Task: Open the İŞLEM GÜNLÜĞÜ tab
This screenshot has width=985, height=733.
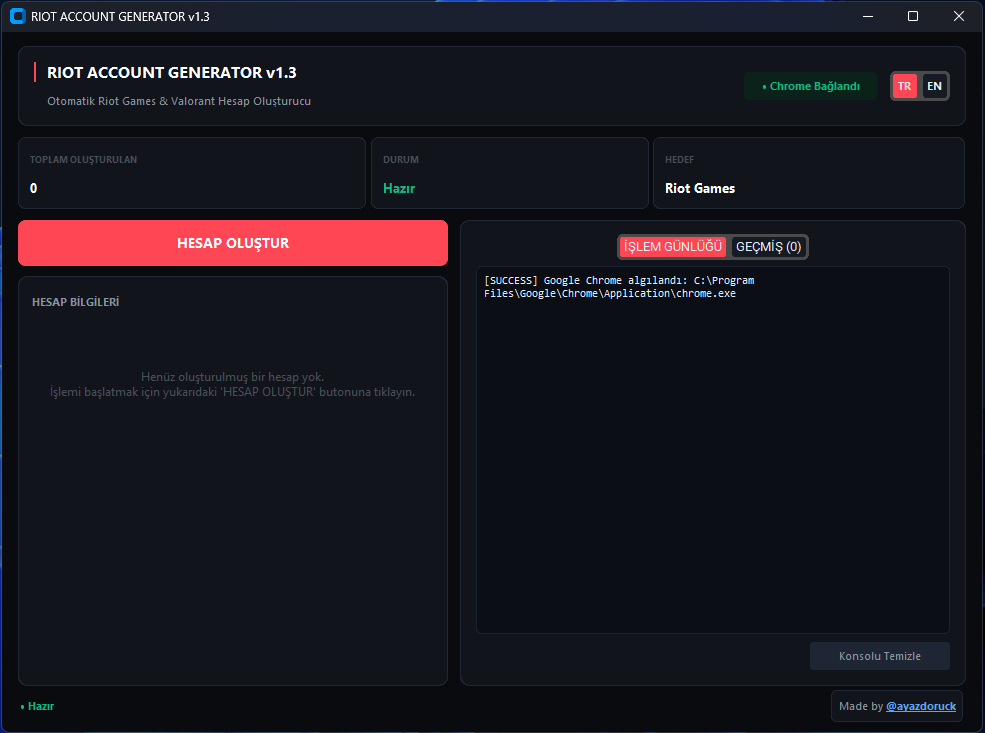Action: (x=672, y=247)
